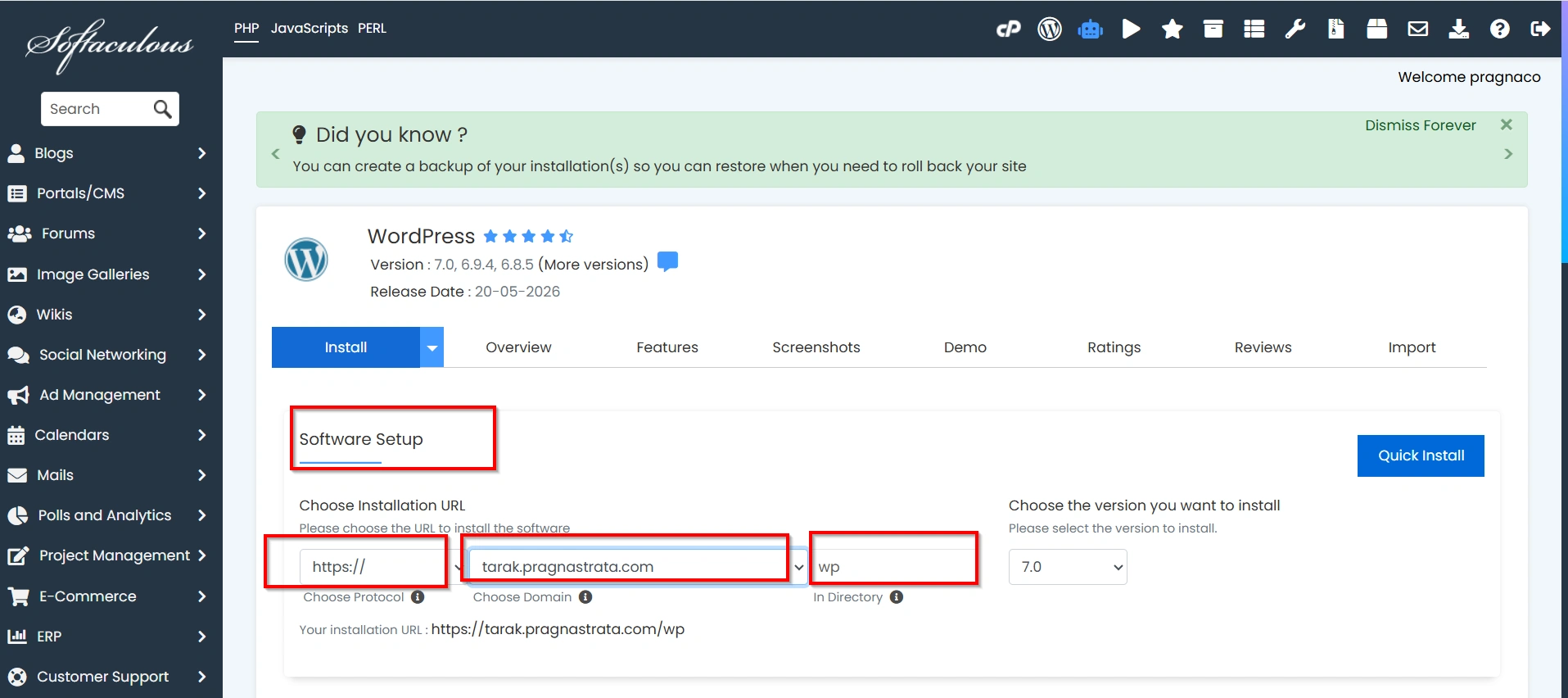The image size is (1568, 698).
Task: Open the zipped file backups icon
Action: click(1335, 29)
